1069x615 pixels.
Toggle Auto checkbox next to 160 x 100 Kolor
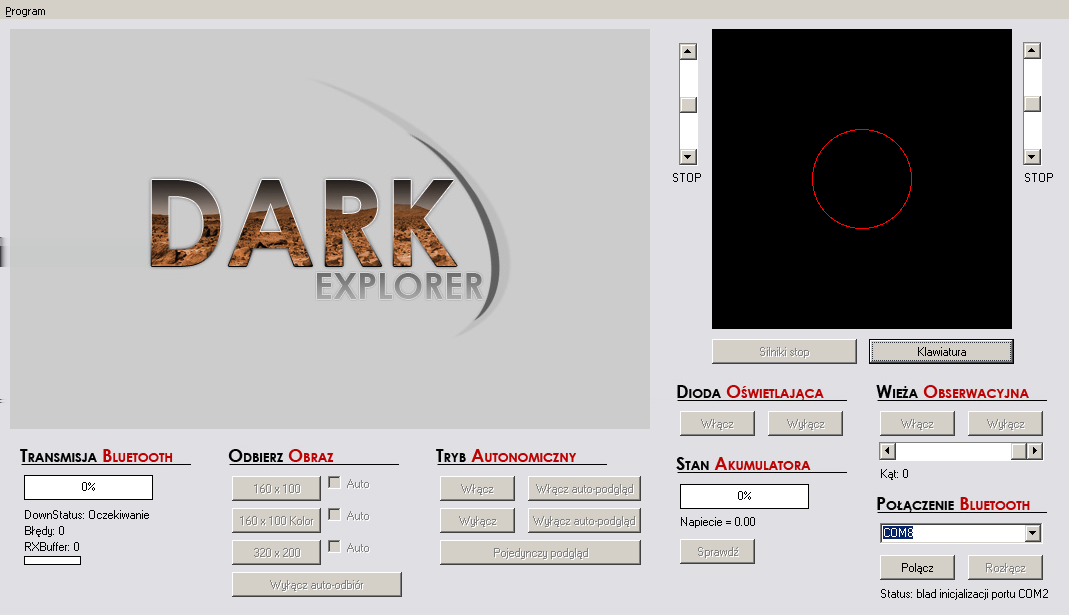coord(334,515)
